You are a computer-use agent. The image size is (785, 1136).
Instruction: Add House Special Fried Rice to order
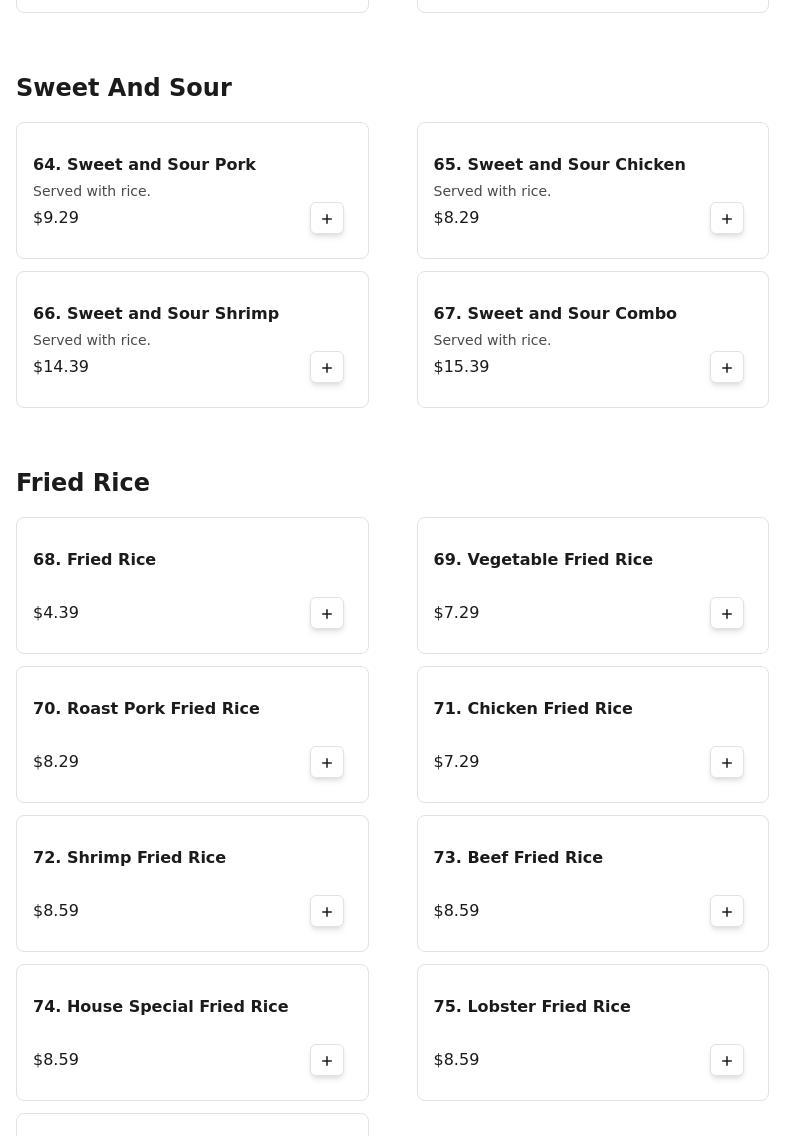(327, 1060)
